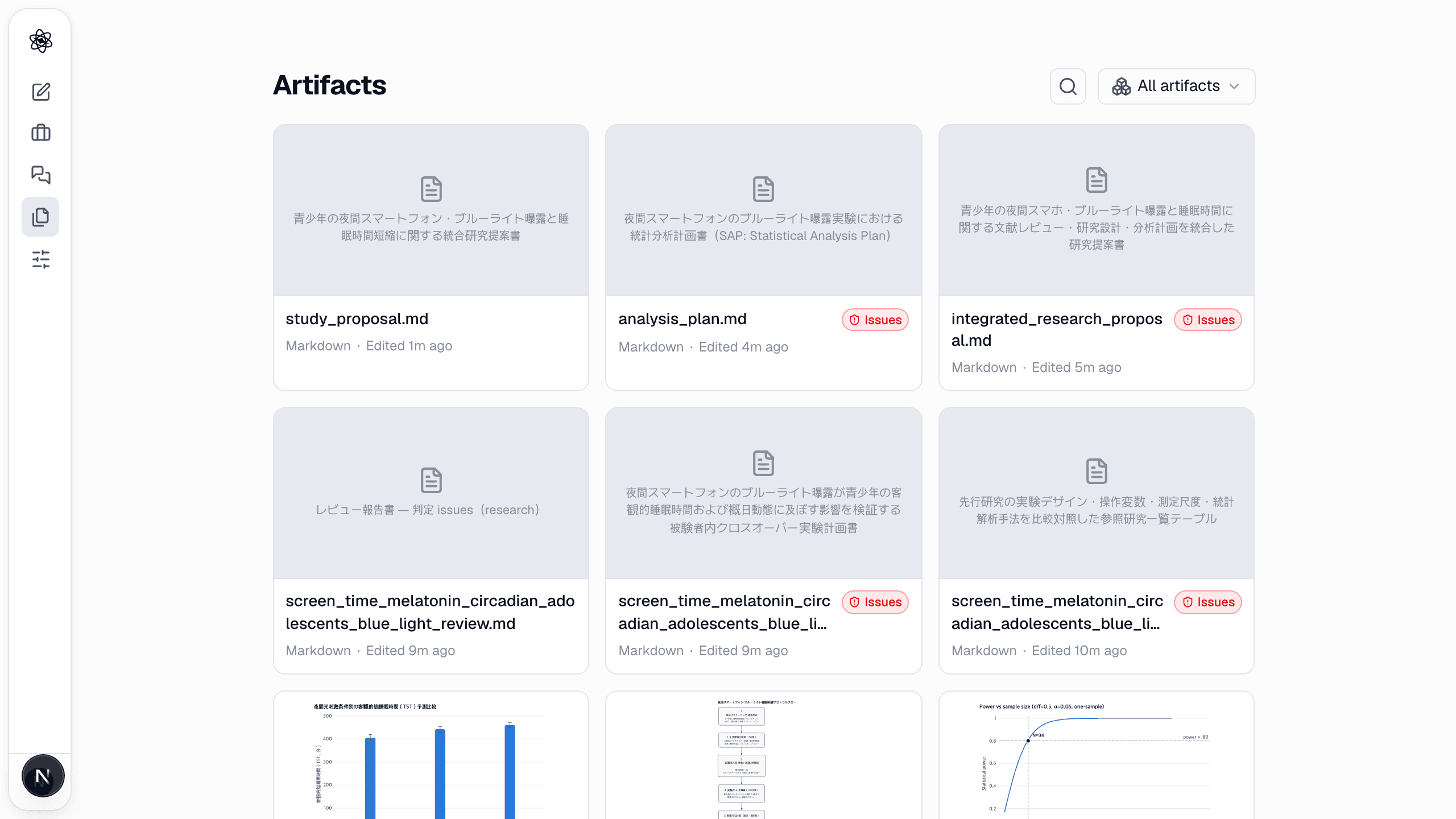Open study_proposal.md preview thumbnail
This screenshot has height=819, width=1456.
[x=431, y=210]
